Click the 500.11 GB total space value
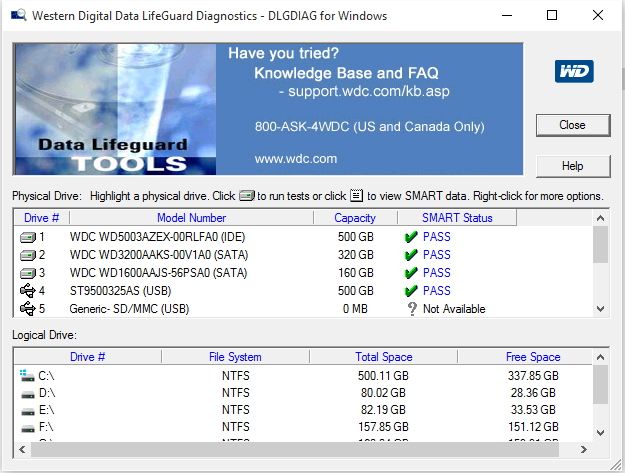 pos(383,376)
